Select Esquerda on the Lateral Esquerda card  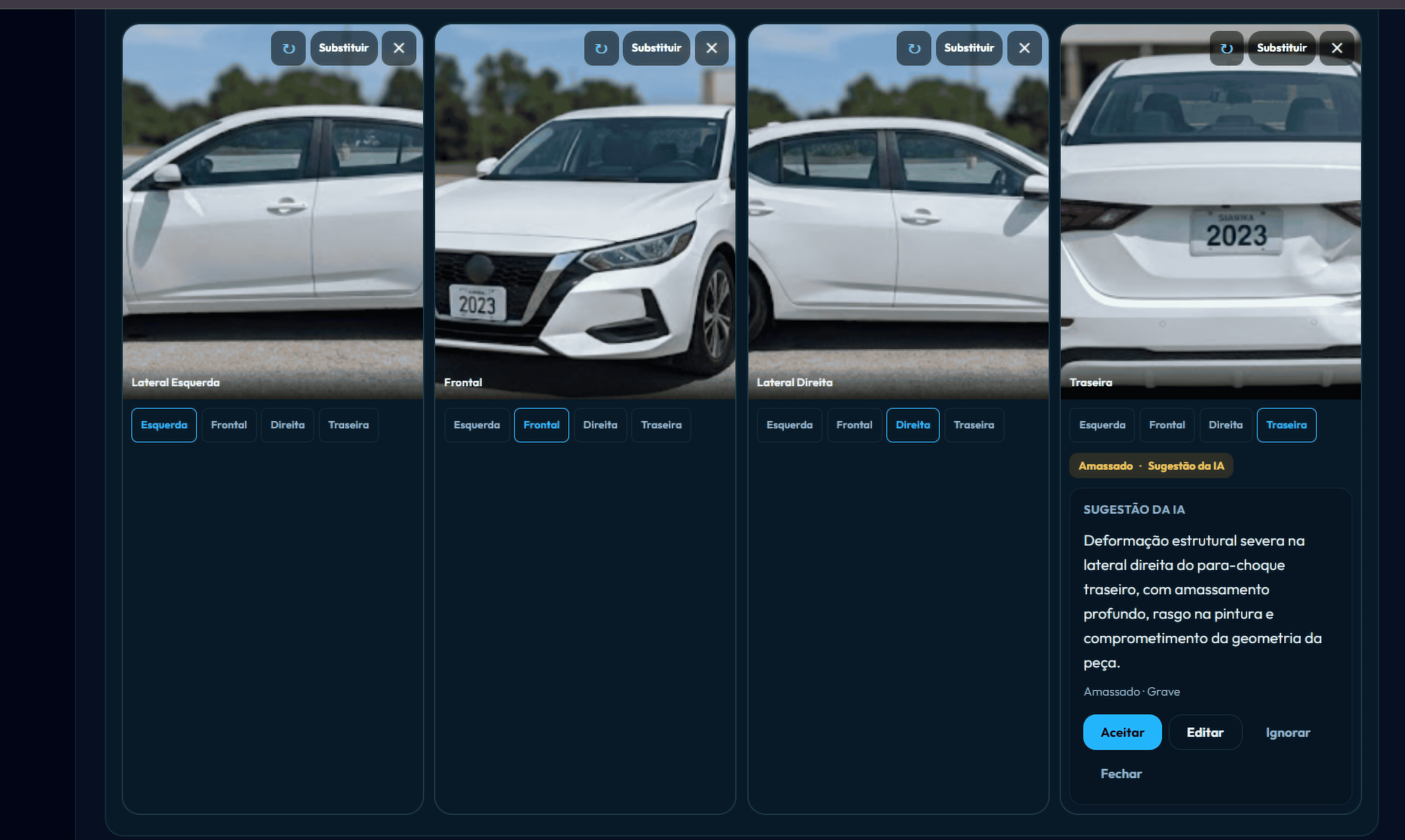pyautogui.click(x=164, y=425)
